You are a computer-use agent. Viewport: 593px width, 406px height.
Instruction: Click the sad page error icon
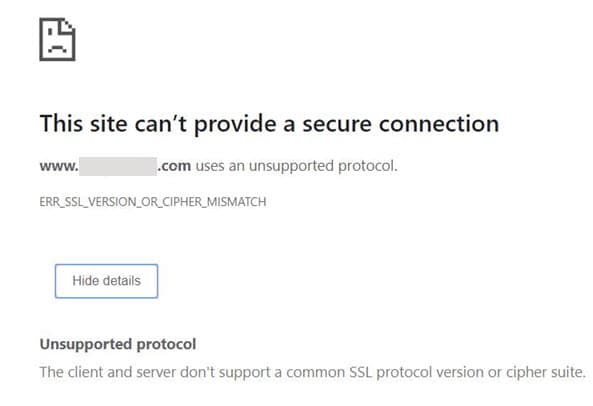(57, 39)
